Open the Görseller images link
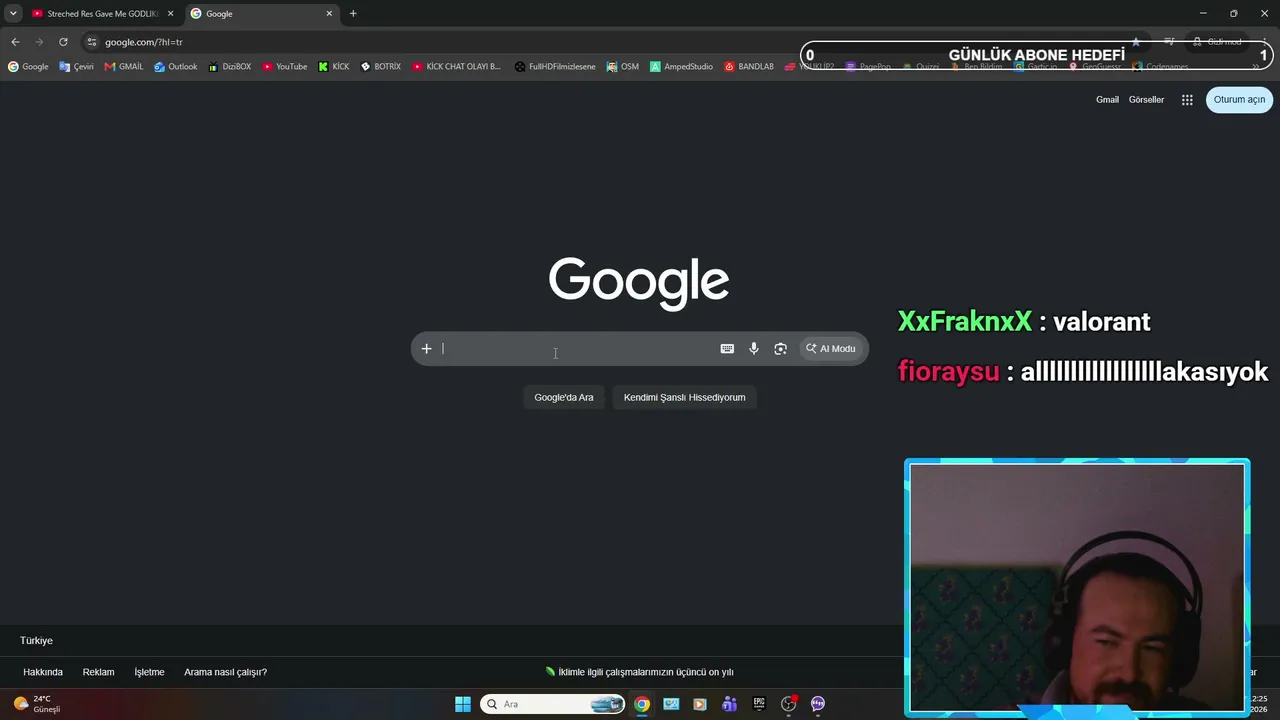 1146,100
